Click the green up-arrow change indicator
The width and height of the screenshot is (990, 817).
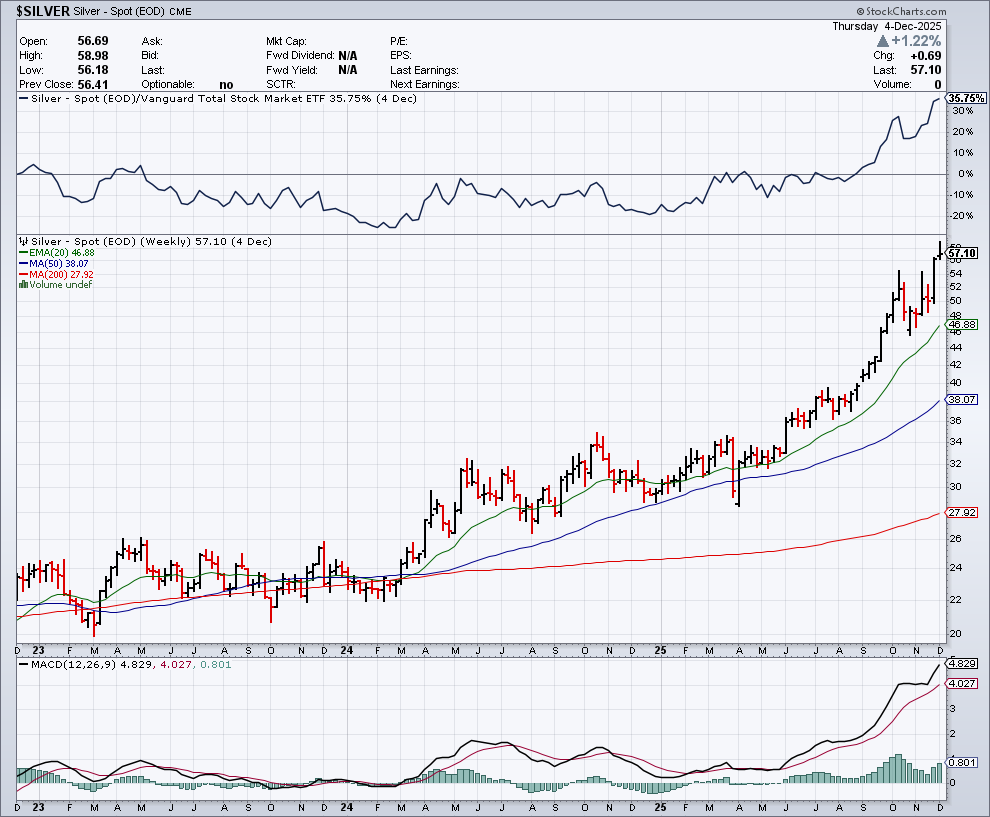(x=882, y=41)
